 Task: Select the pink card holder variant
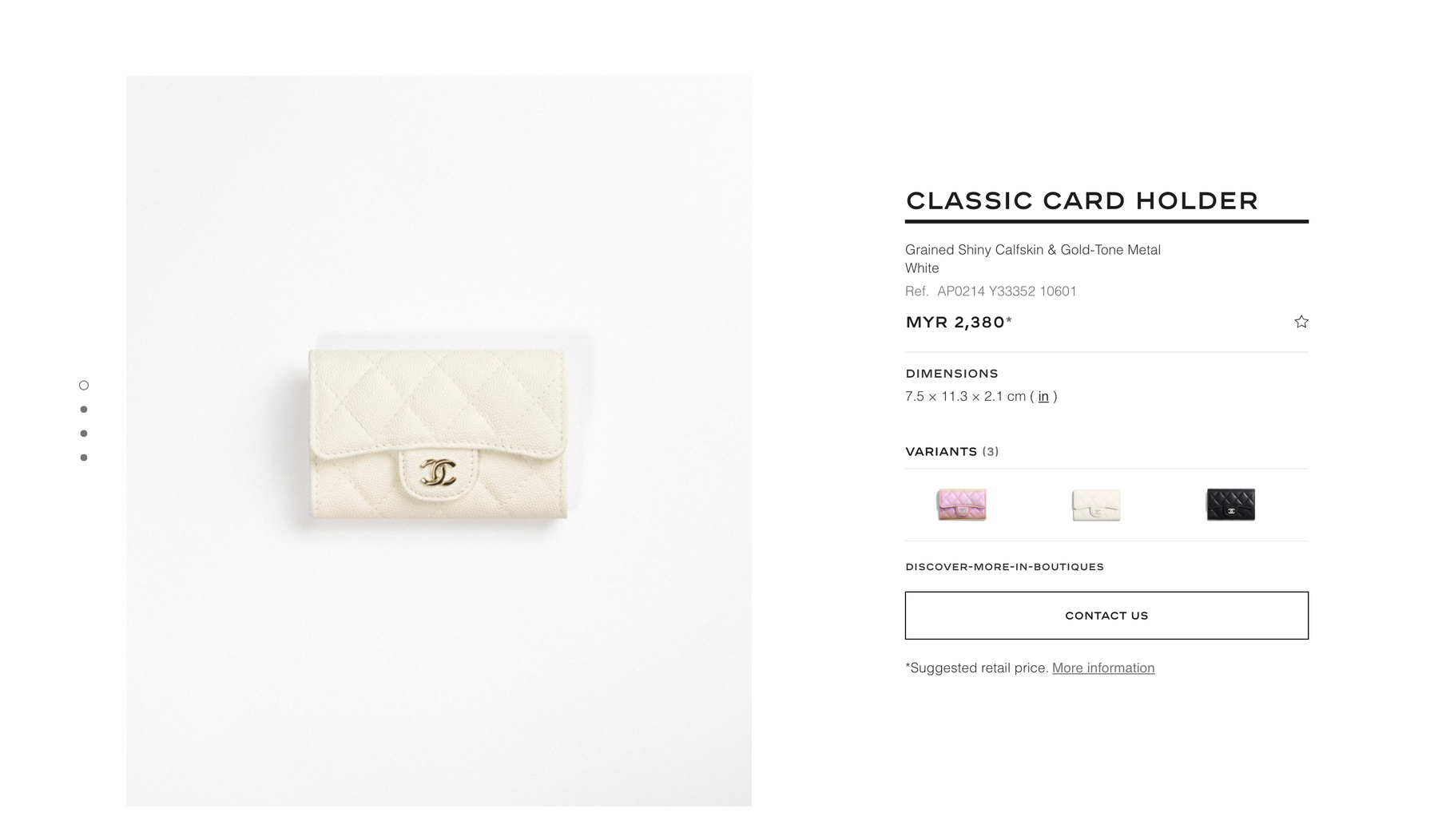pos(961,505)
